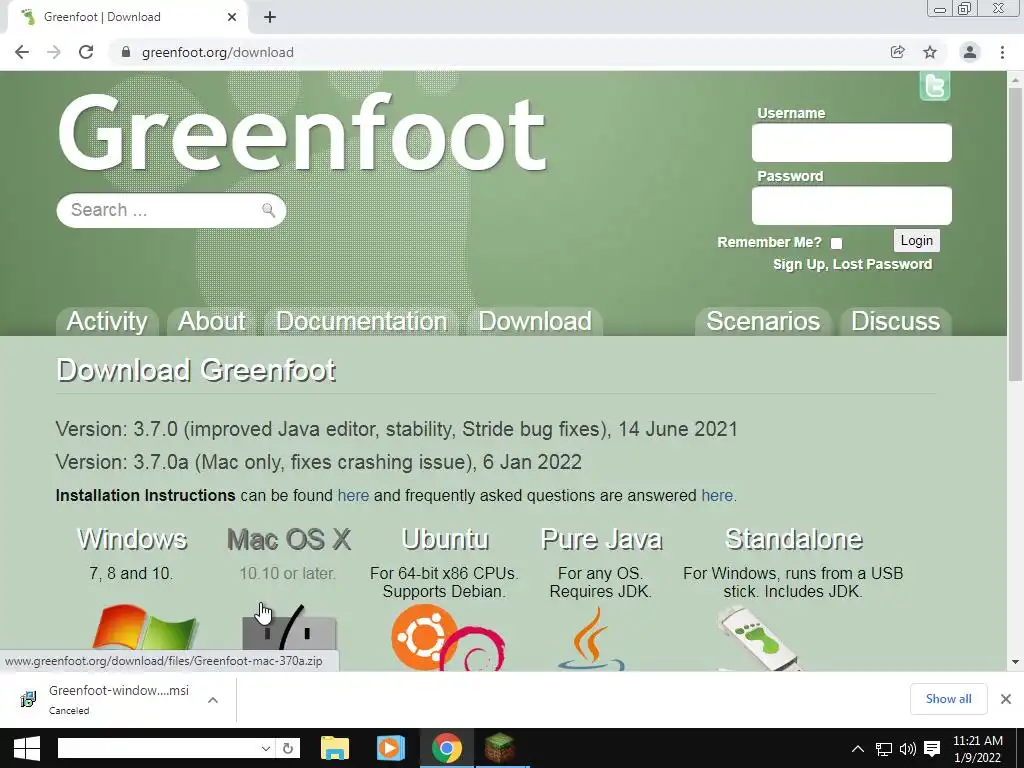Focus the Password input field
This screenshot has height=768, width=1024.
[x=852, y=206]
